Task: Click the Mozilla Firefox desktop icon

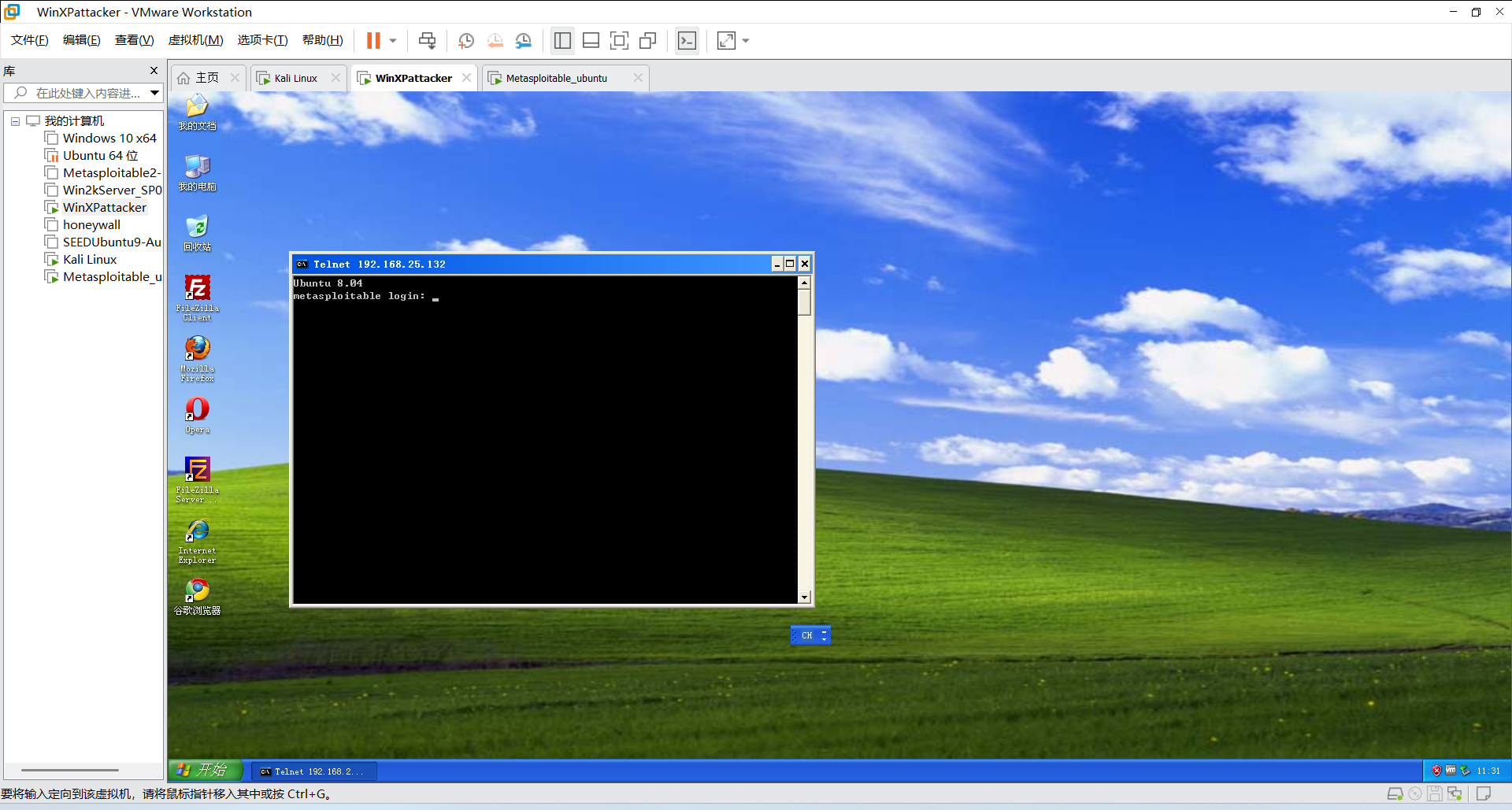Action: coord(197,358)
